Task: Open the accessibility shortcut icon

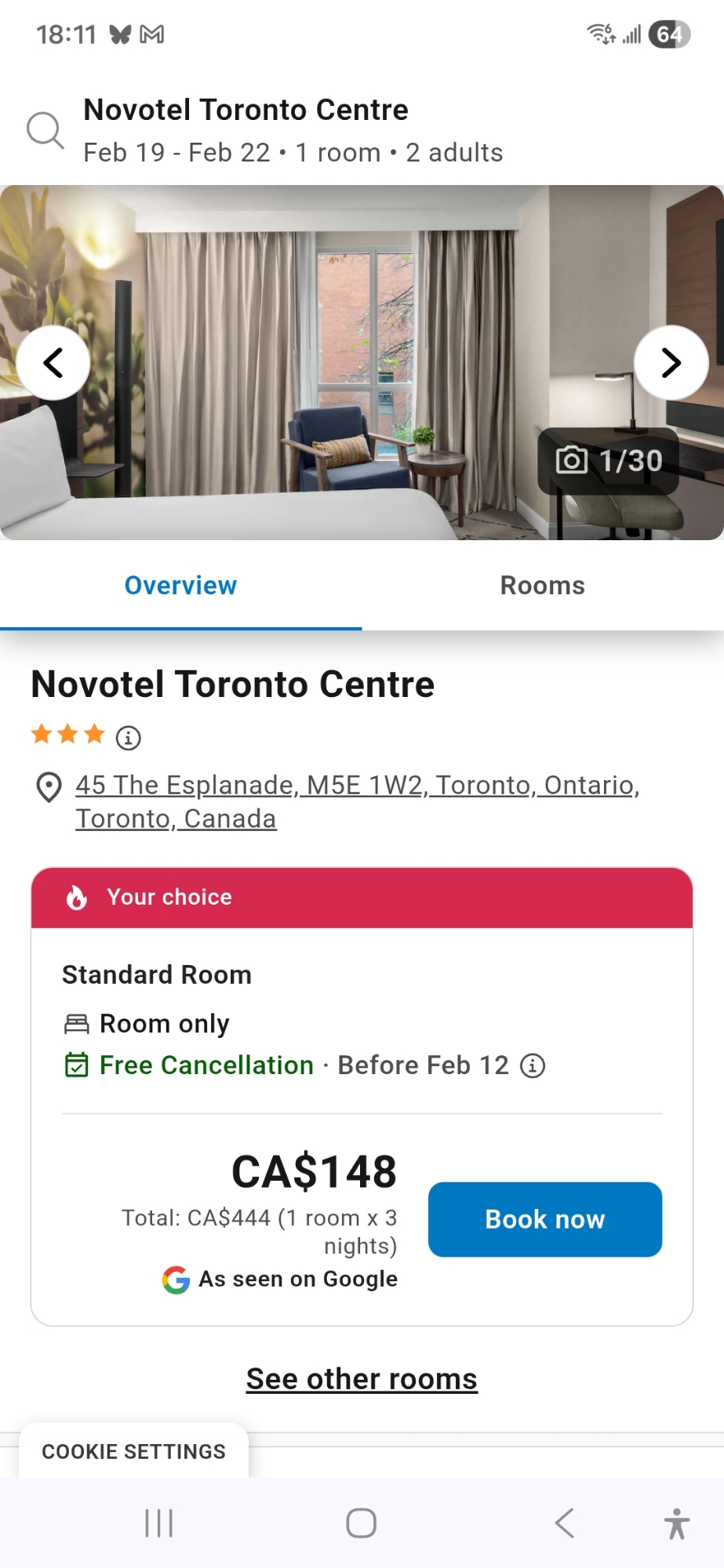Action: tap(676, 1523)
